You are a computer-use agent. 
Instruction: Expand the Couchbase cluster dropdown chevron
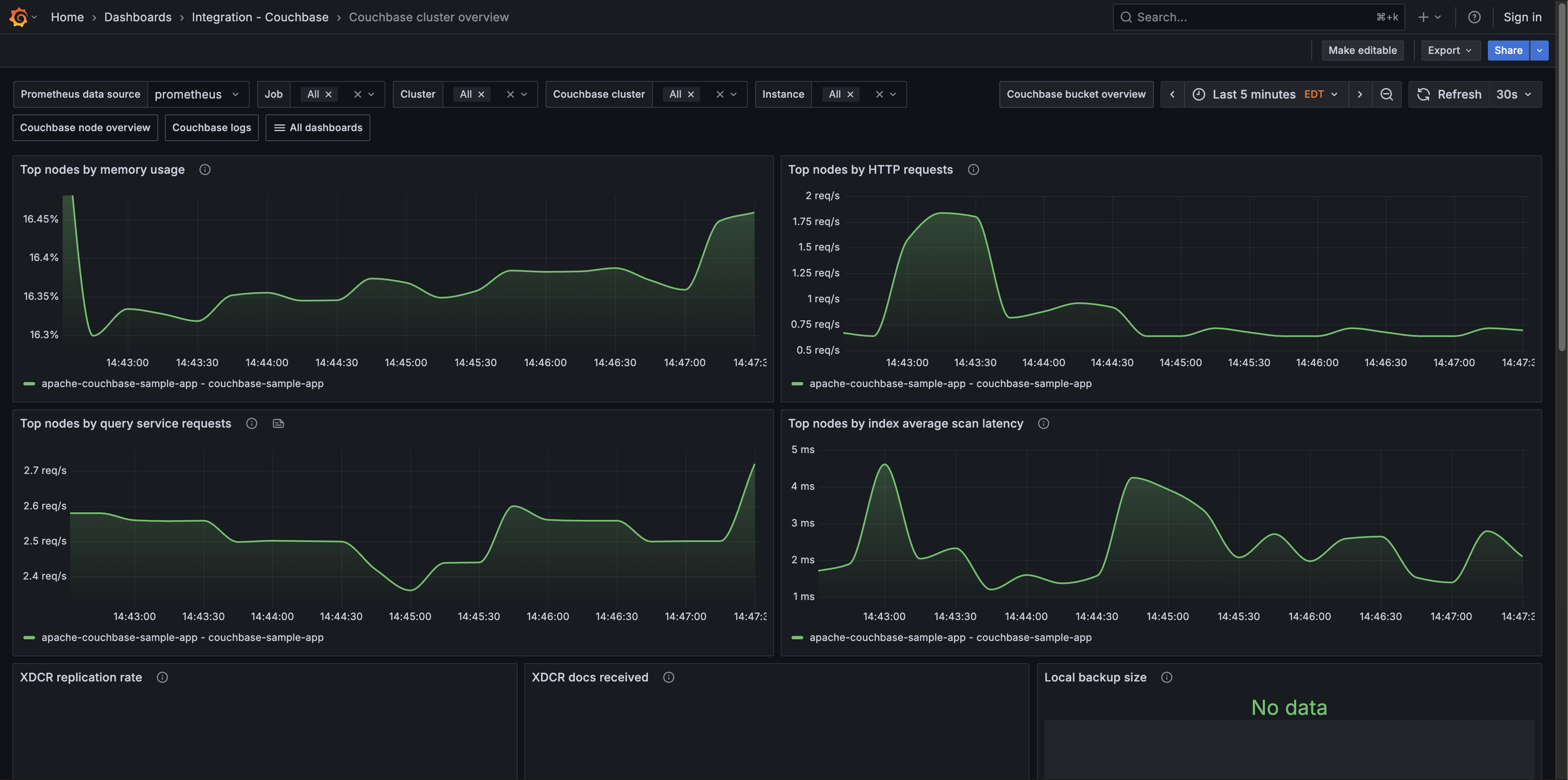733,94
